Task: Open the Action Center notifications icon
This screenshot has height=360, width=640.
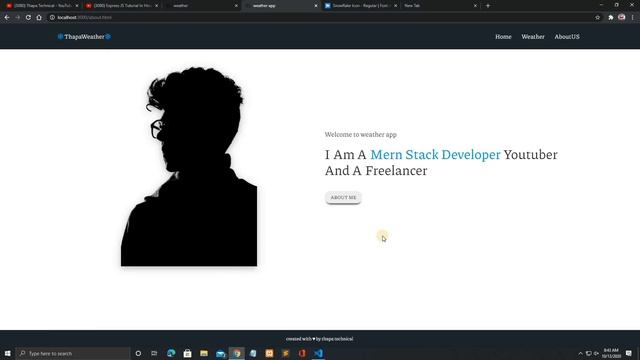Action: (629, 353)
